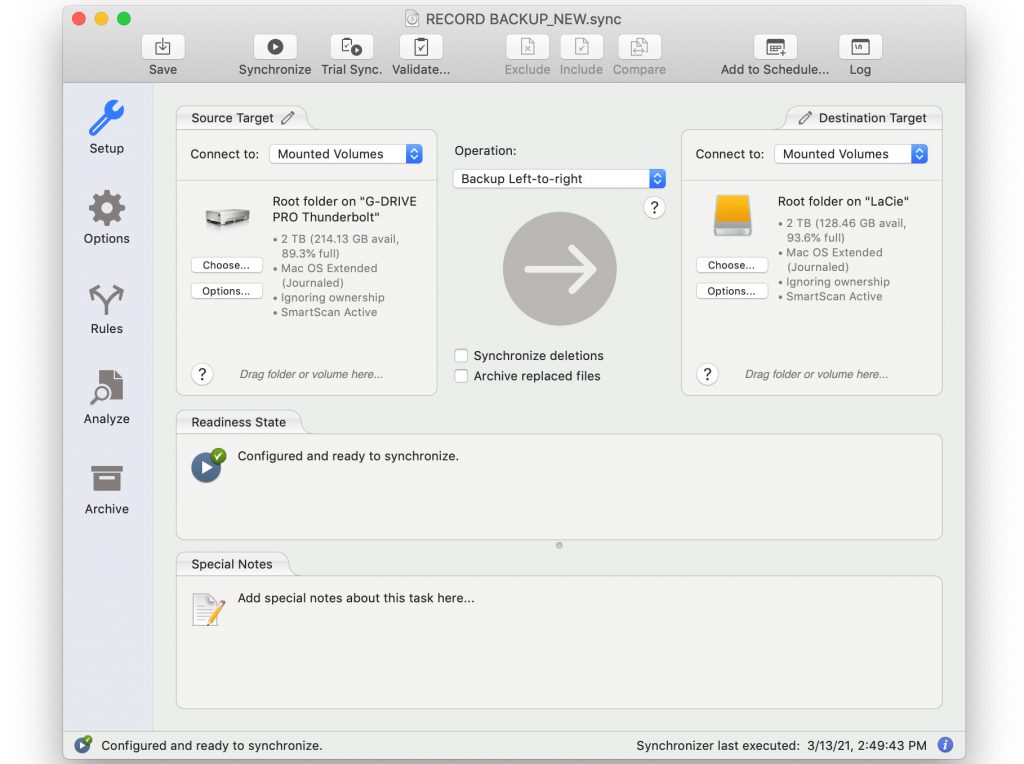Viewport: 1024px width, 764px height.
Task: Open the Options sidebar panel
Action: [105, 216]
